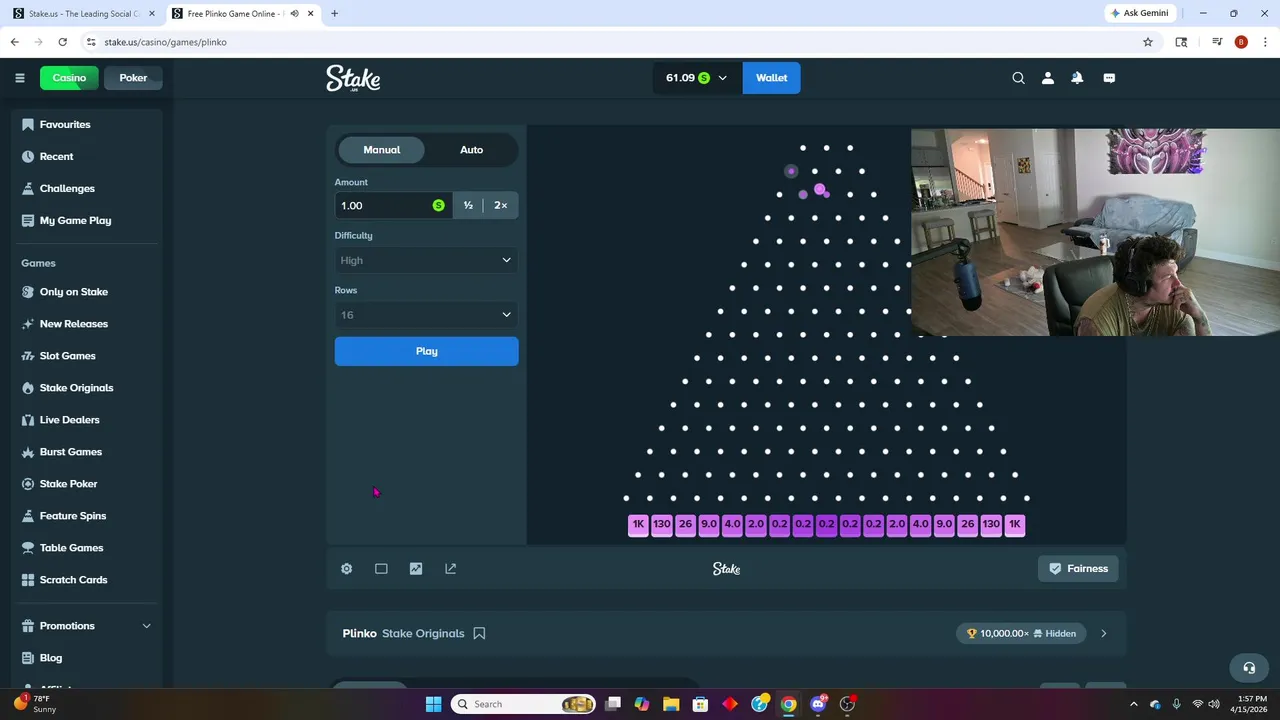Click Ask Gemini button
The height and width of the screenshot is (720, 1280).
(1139, 13)
